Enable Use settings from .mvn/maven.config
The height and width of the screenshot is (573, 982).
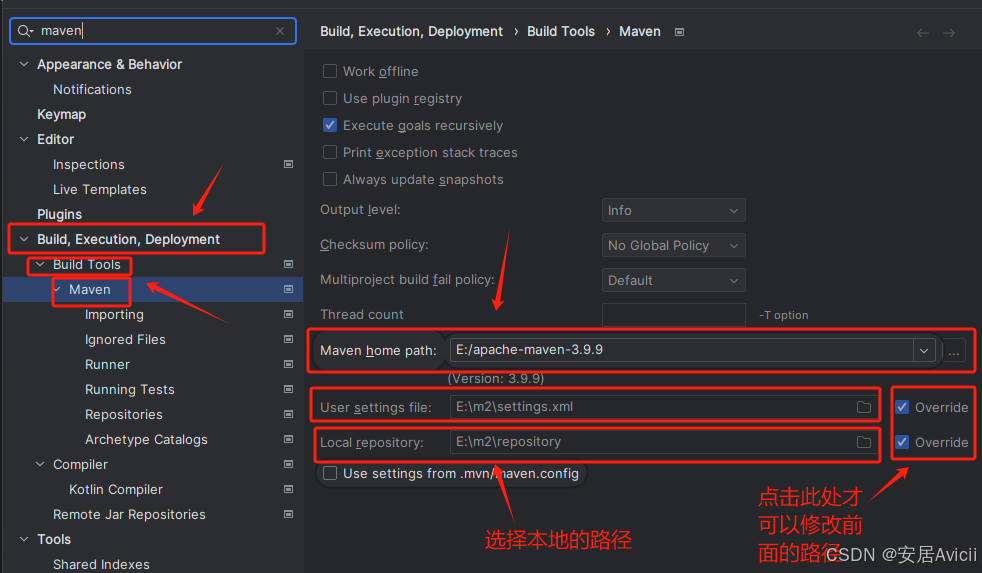[329, 473]
